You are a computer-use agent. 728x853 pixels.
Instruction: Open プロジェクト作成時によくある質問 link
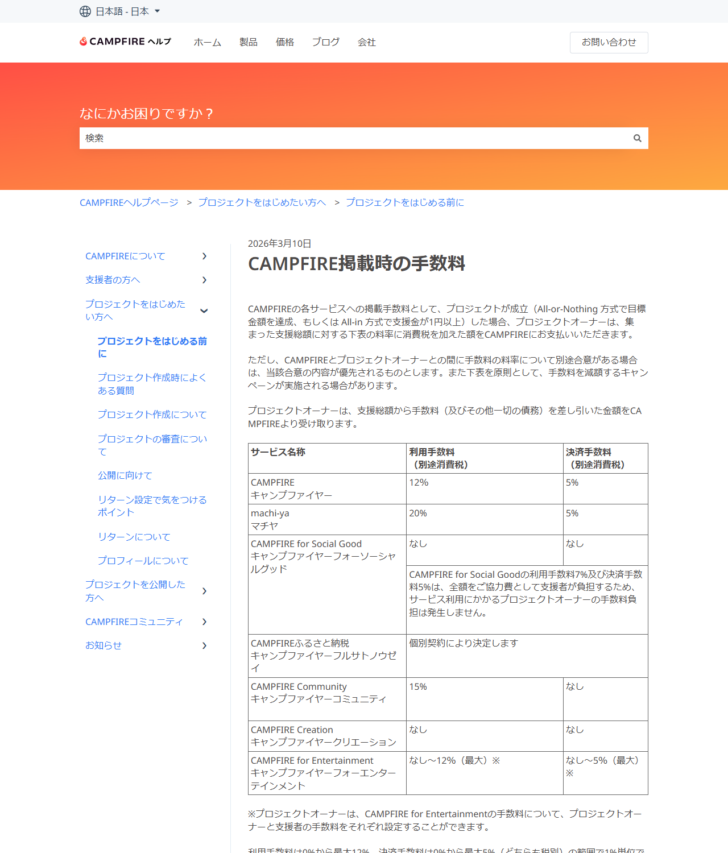[152, 384]
